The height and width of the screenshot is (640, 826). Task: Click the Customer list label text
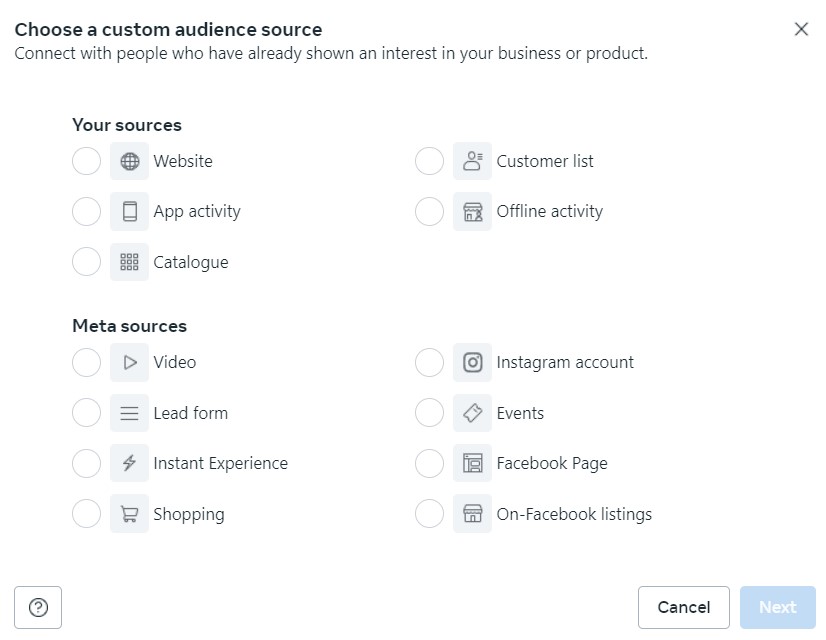coord(545,161)
